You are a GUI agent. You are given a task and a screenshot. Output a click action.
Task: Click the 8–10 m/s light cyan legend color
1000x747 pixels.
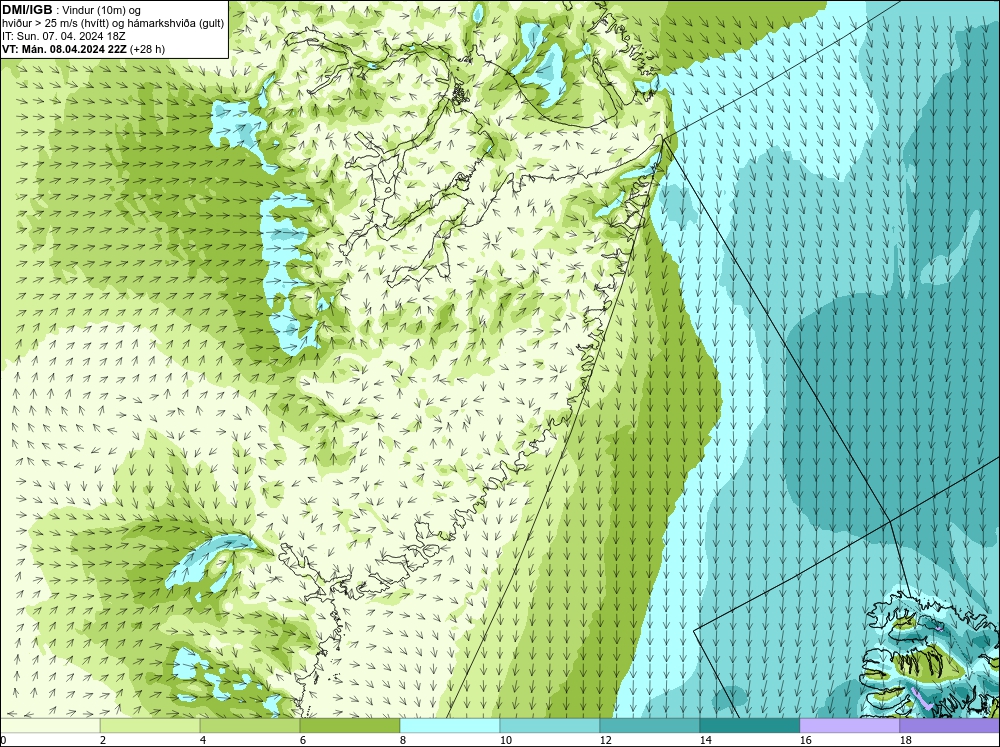tap(450, 726)
